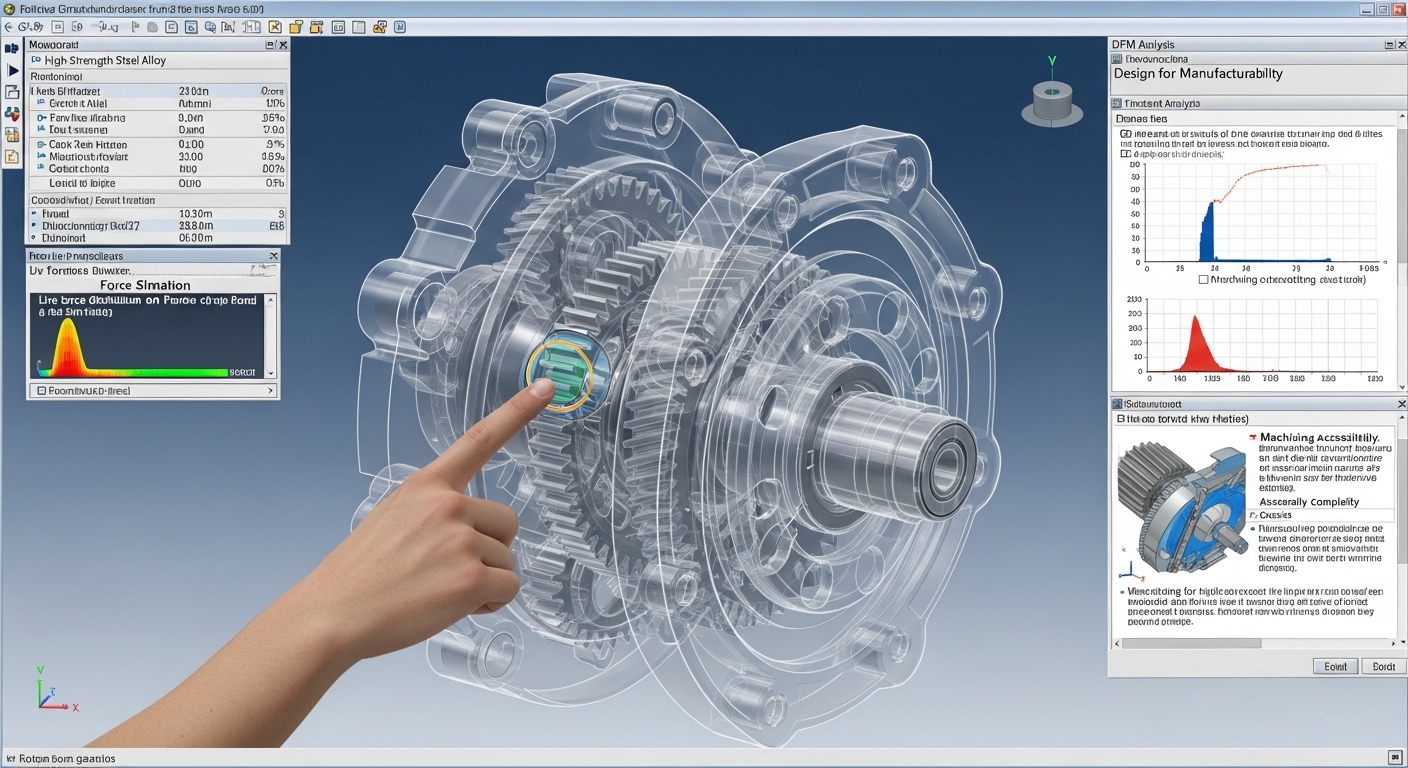Screen dimensions: 1408x768
Task: Click the left button at the DFM panel bottom
Action: pos(1335,666)
